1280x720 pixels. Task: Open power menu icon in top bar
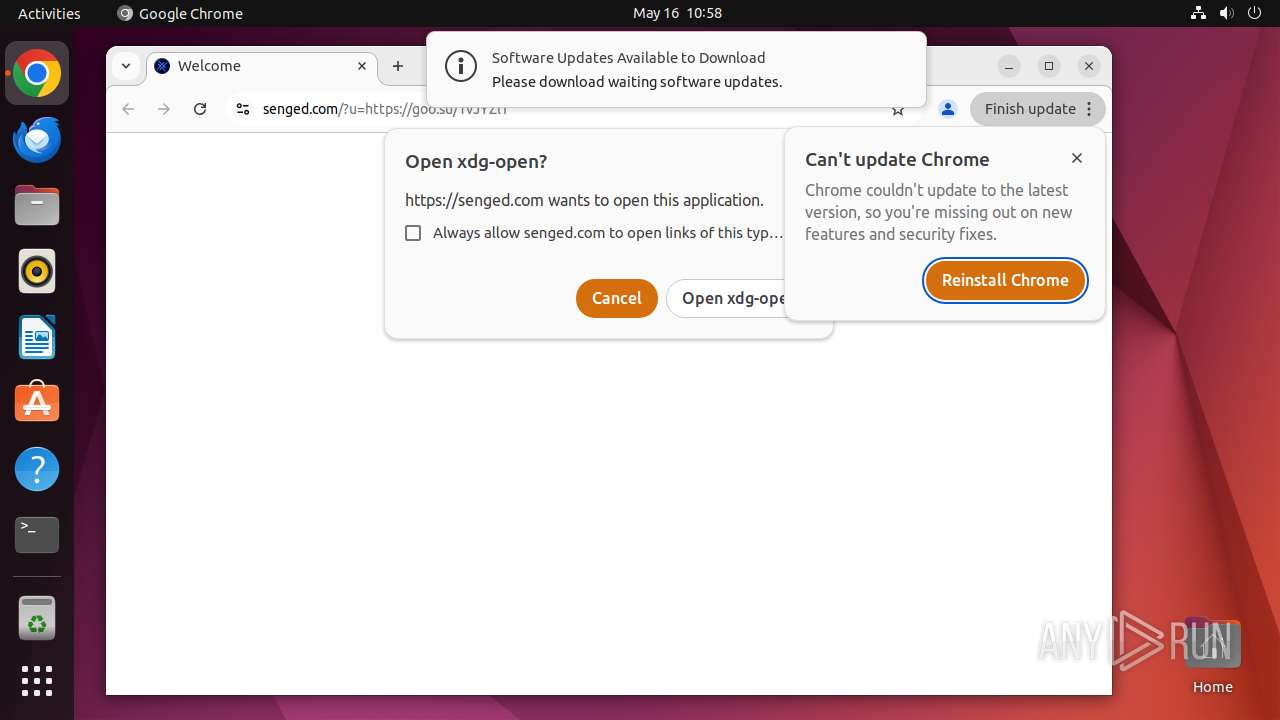click(1255, 13)
